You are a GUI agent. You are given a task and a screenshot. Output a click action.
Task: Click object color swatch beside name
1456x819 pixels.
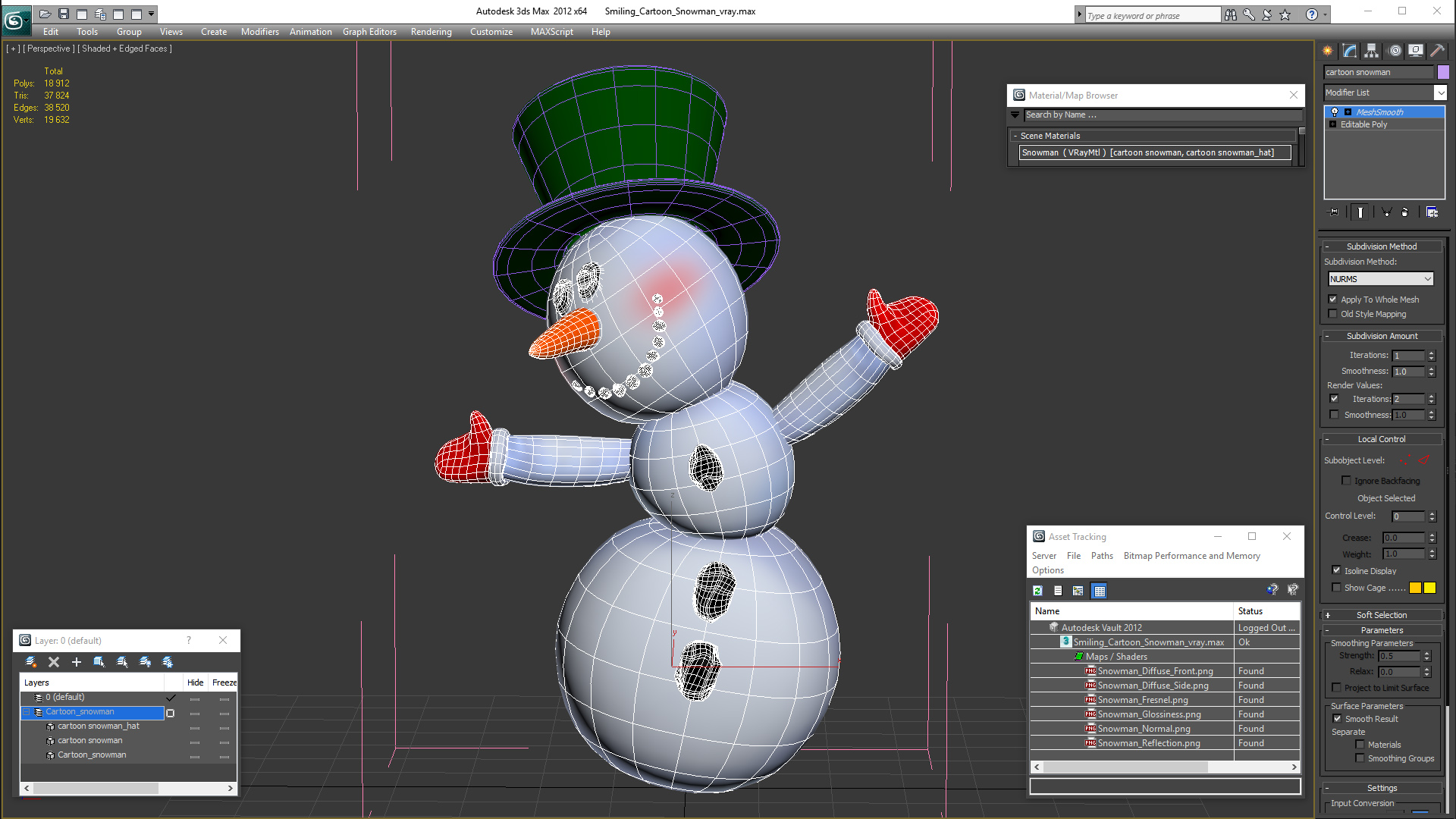coord(1443,72)
